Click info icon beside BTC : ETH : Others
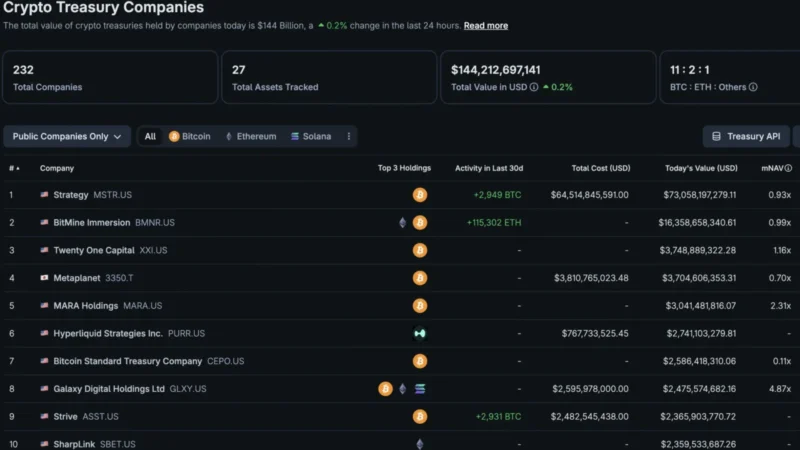The height and width of the screenshot is (450, 800). tap(753, 87)
